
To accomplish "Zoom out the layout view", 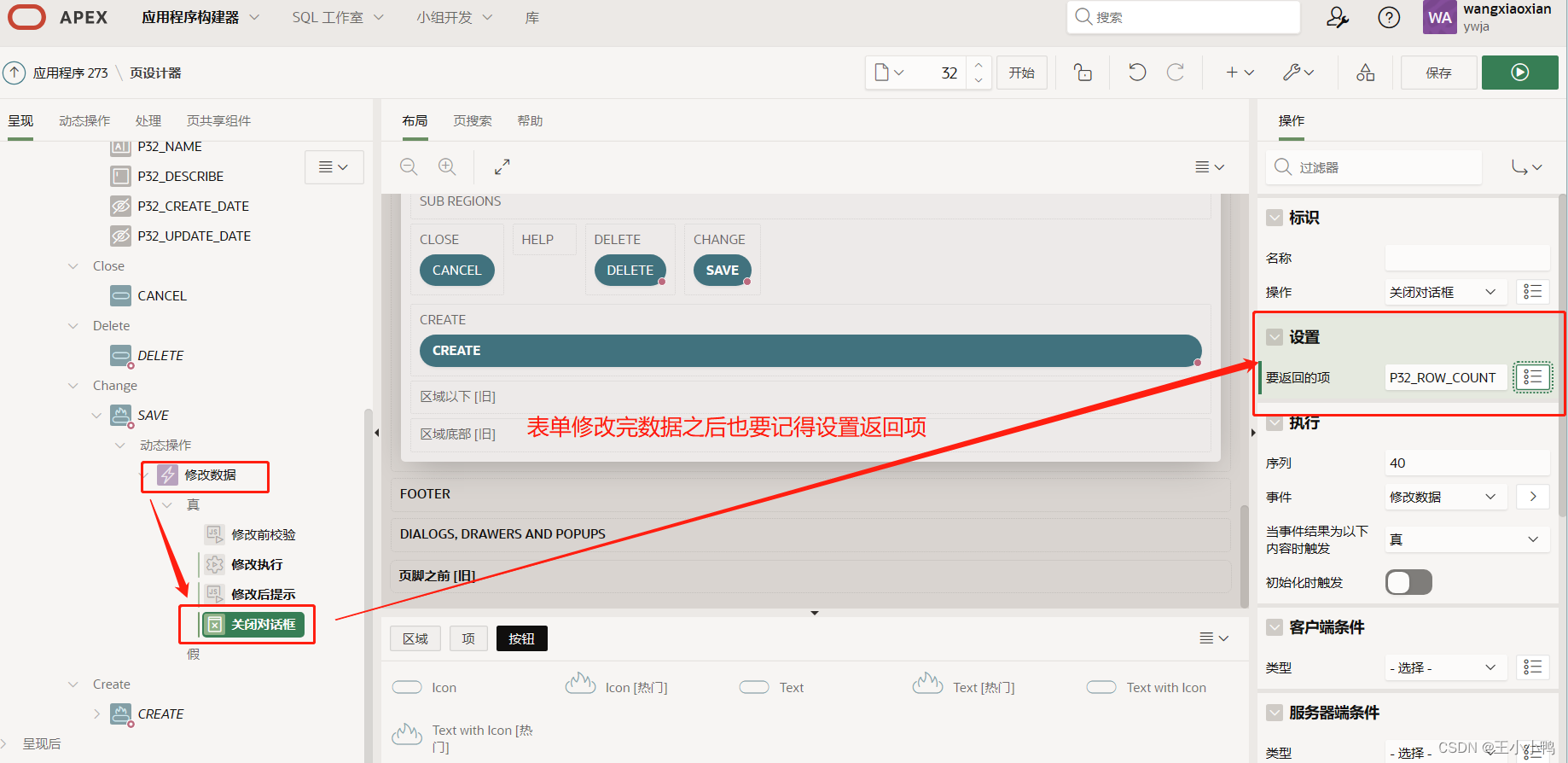I will (x=409, y=166).
